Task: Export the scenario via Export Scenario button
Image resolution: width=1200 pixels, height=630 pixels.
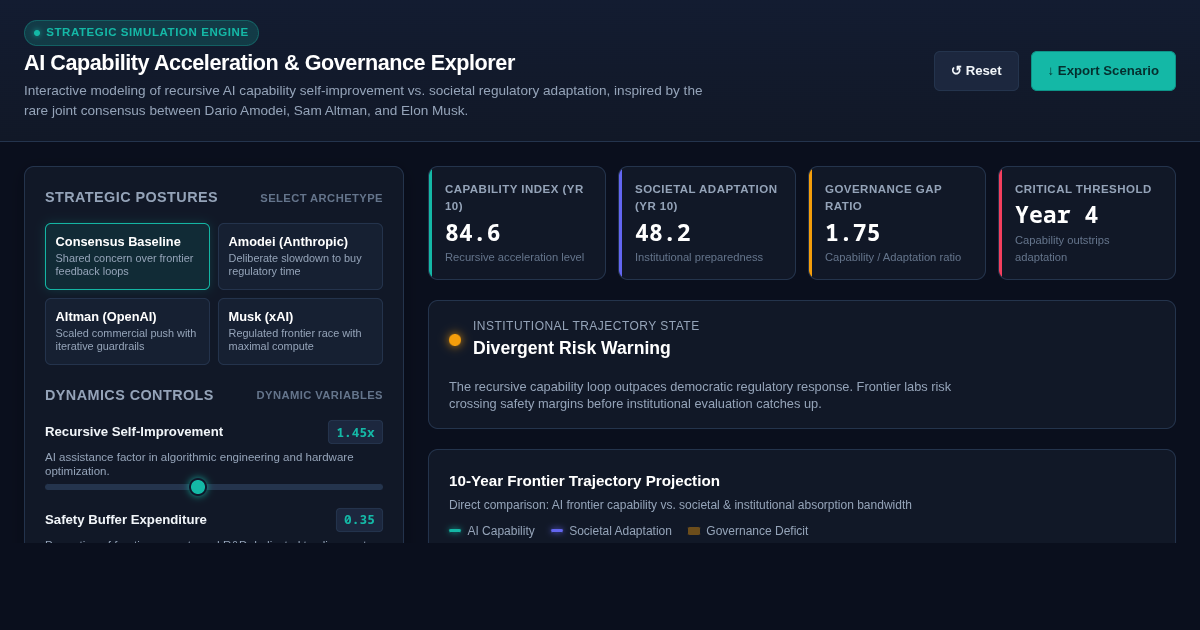Action: pos(1103,71)
